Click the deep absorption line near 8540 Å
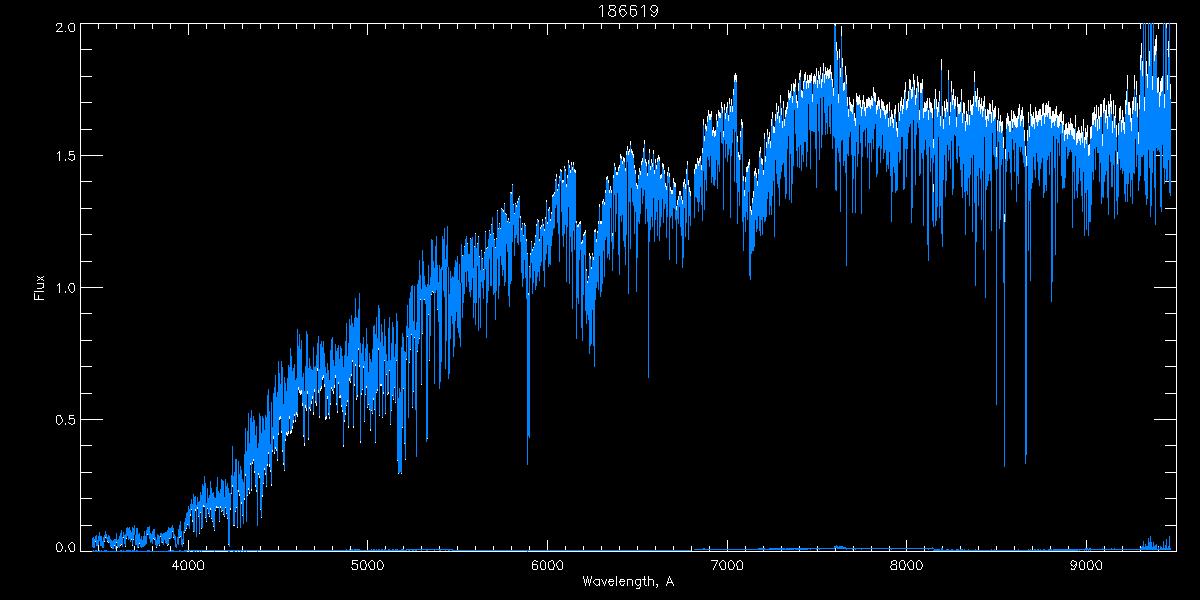The height and width of the screenshot is (600, 1200). (1004, 465)
